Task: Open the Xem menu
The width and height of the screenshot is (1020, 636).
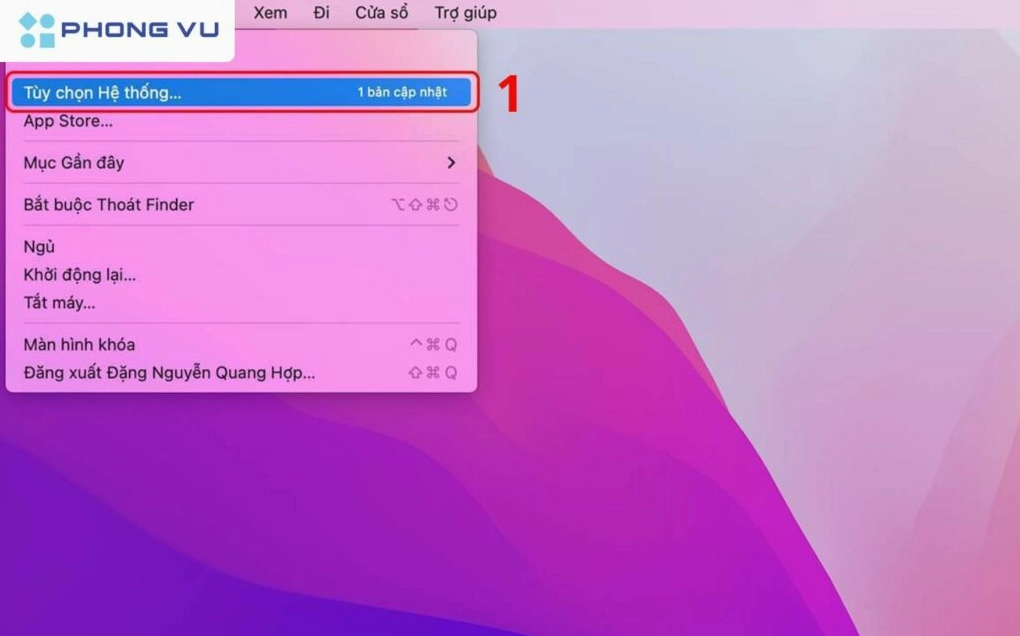Action: (x=268, y=13)
